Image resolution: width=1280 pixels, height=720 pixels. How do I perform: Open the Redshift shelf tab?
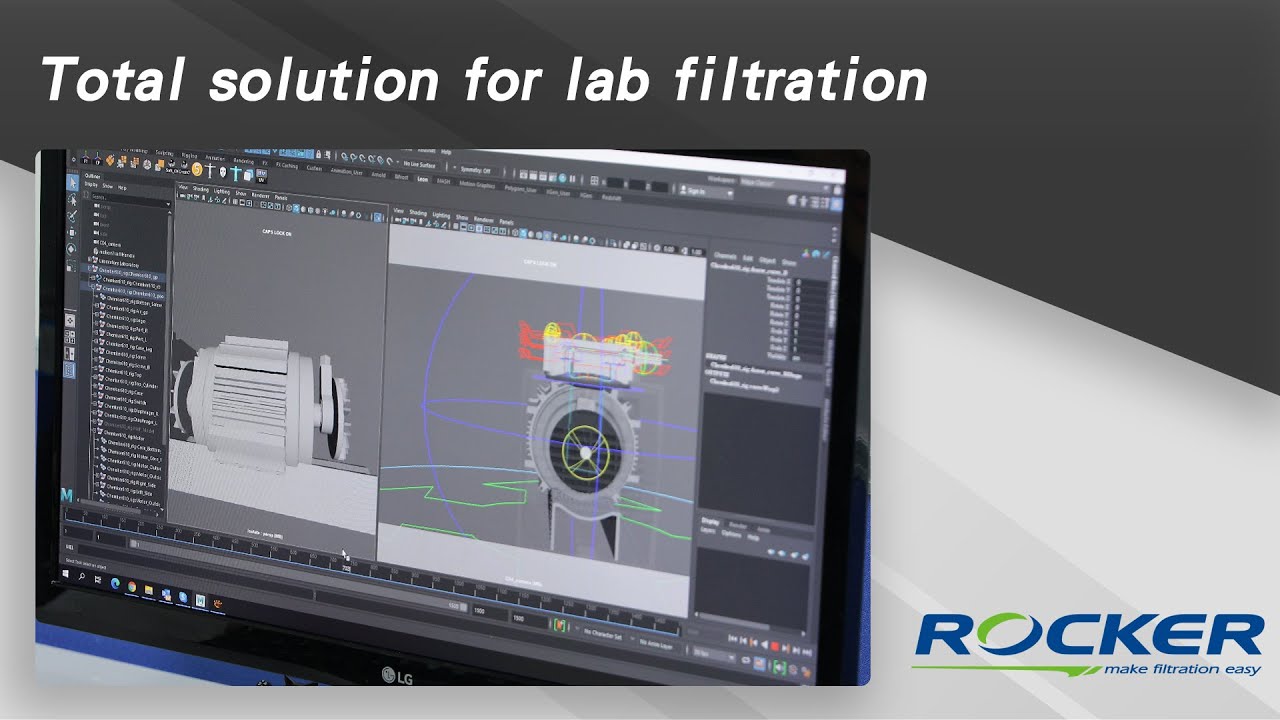tap(611, 198)
